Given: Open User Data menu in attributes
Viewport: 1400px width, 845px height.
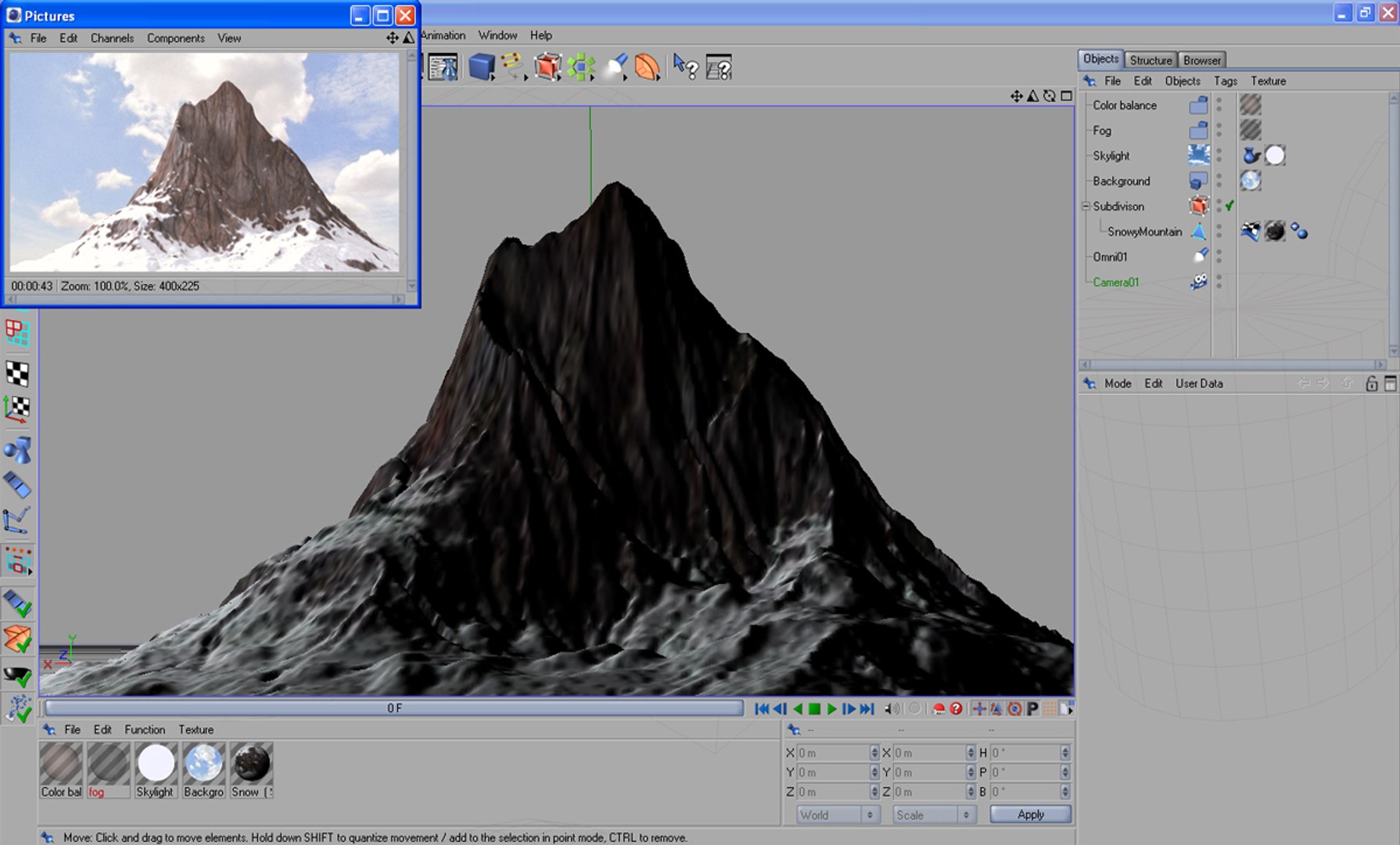Looking at the screenshot, I should [1199, 383].
